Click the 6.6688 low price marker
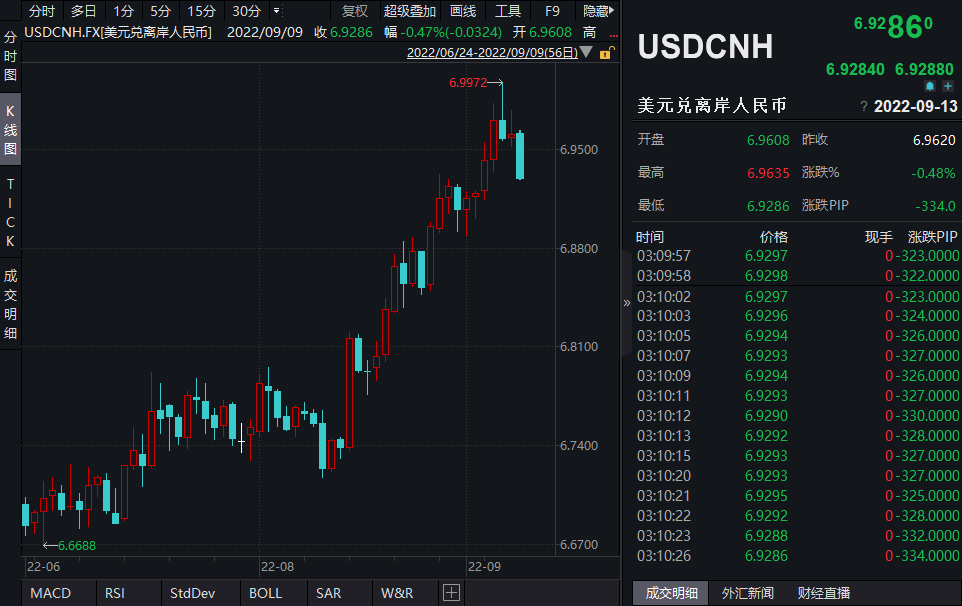Image resolution: width=962 pixels, height=606 pixels. click(77, 545)
